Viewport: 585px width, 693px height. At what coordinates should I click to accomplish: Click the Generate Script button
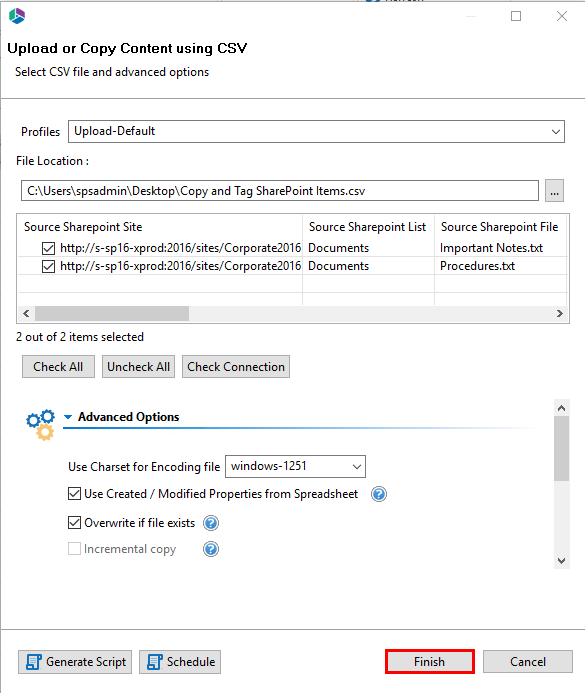[75, 662]
